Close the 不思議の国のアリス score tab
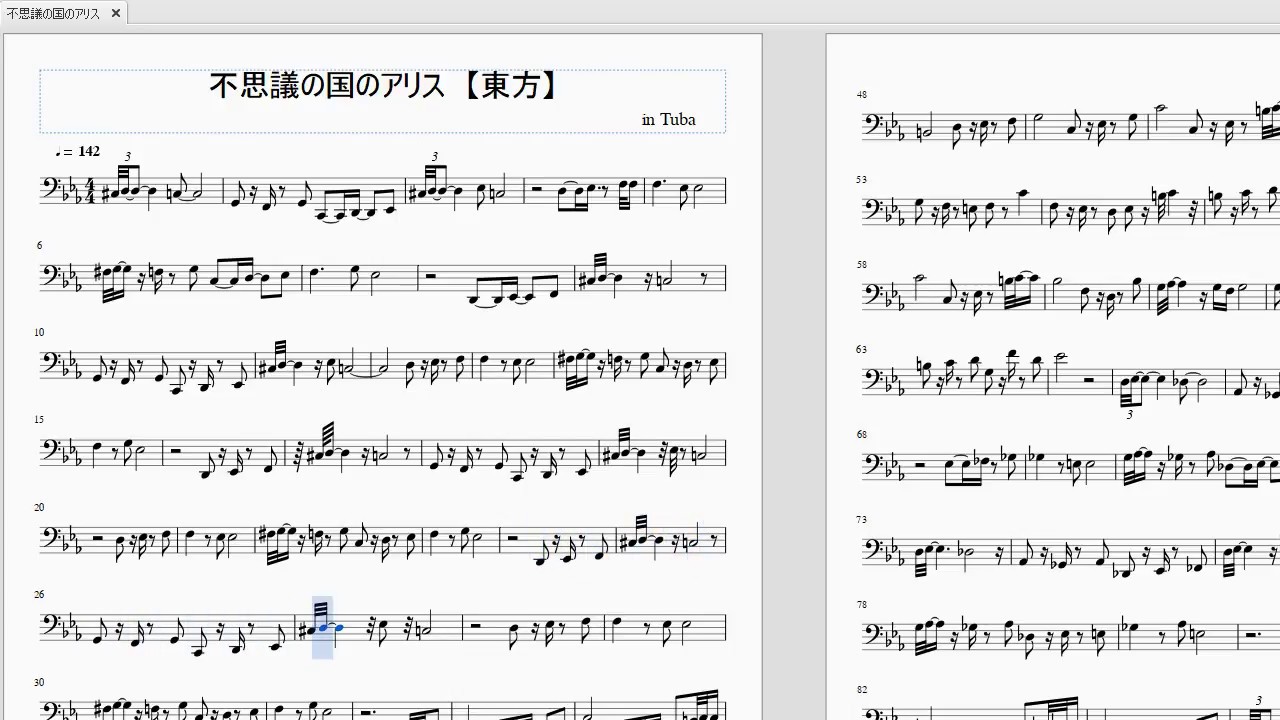This screenshot has height=720, width=1280. [x=116, y=13]
